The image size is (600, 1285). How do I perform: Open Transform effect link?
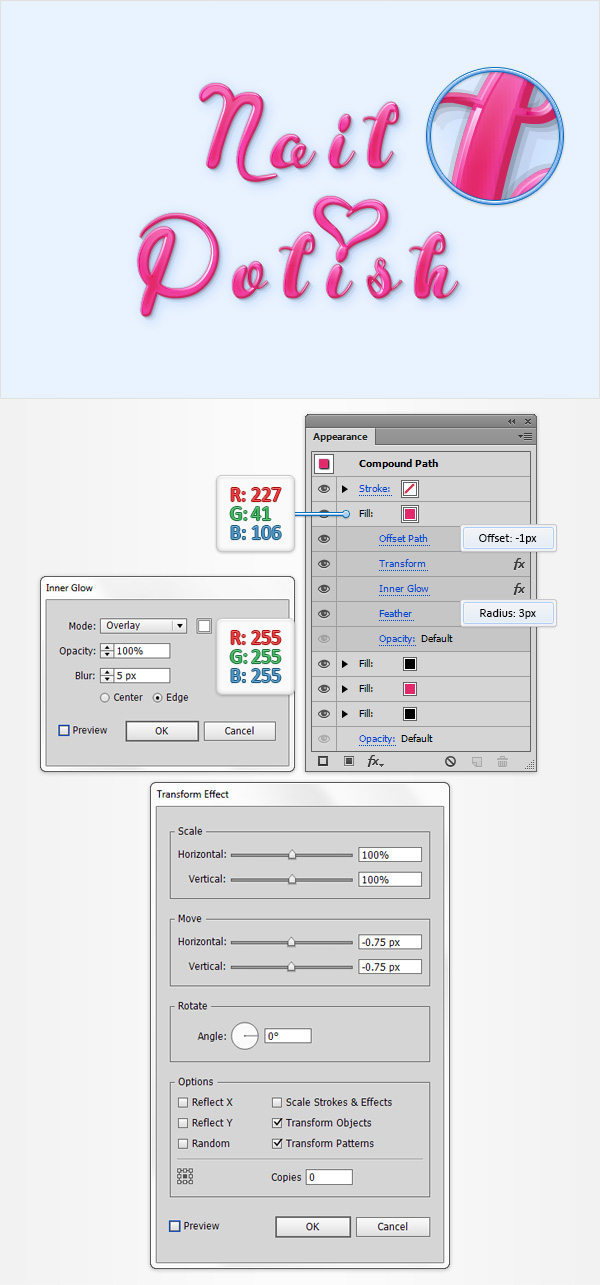click(402, 564)
